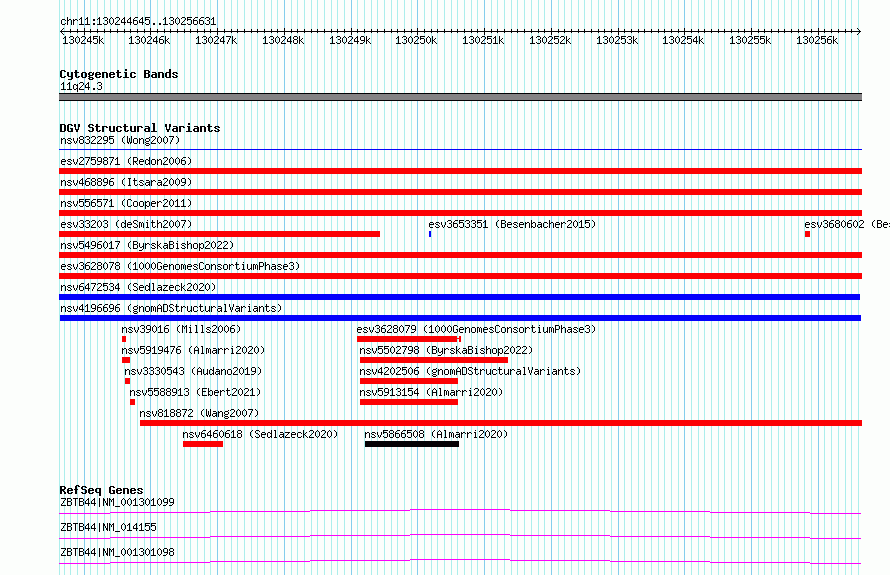The width and height of the screenshot is (890, 575).
Task: Open the nsv5588913 (Ebert2021) variant label
Action: (x=195, y=392)
